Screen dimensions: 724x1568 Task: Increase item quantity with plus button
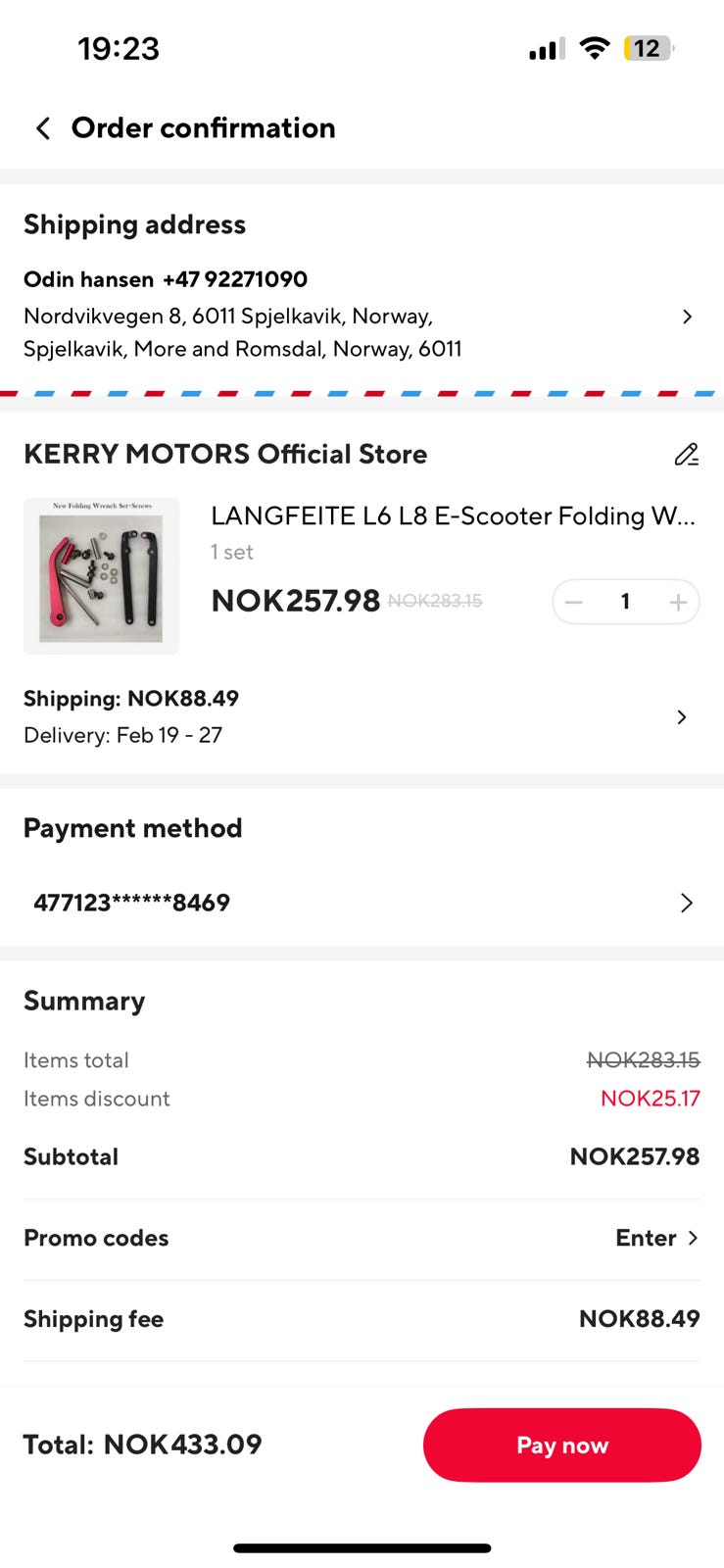[x=678, y=602]
